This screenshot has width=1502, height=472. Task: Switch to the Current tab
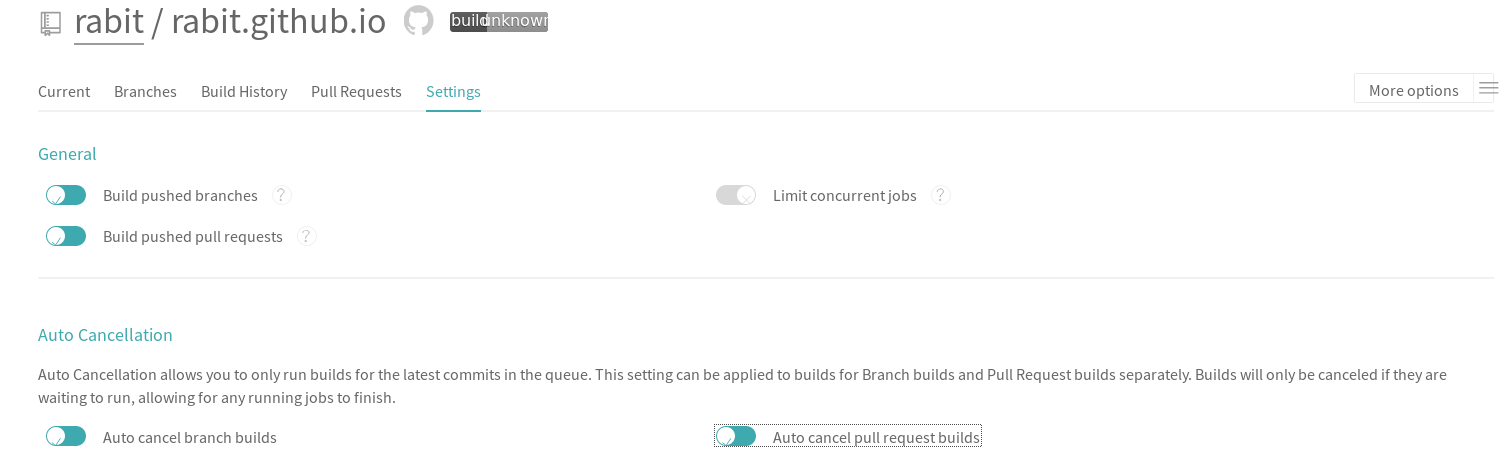(64, 91)
